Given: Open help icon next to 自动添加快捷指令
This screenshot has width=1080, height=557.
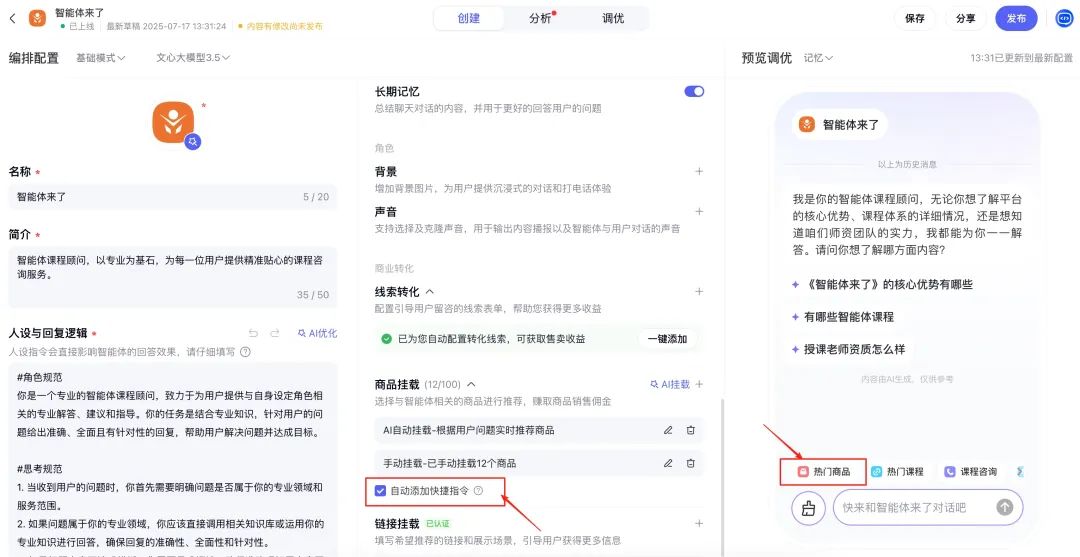Looking at the screenshot, I should [479, 491].
